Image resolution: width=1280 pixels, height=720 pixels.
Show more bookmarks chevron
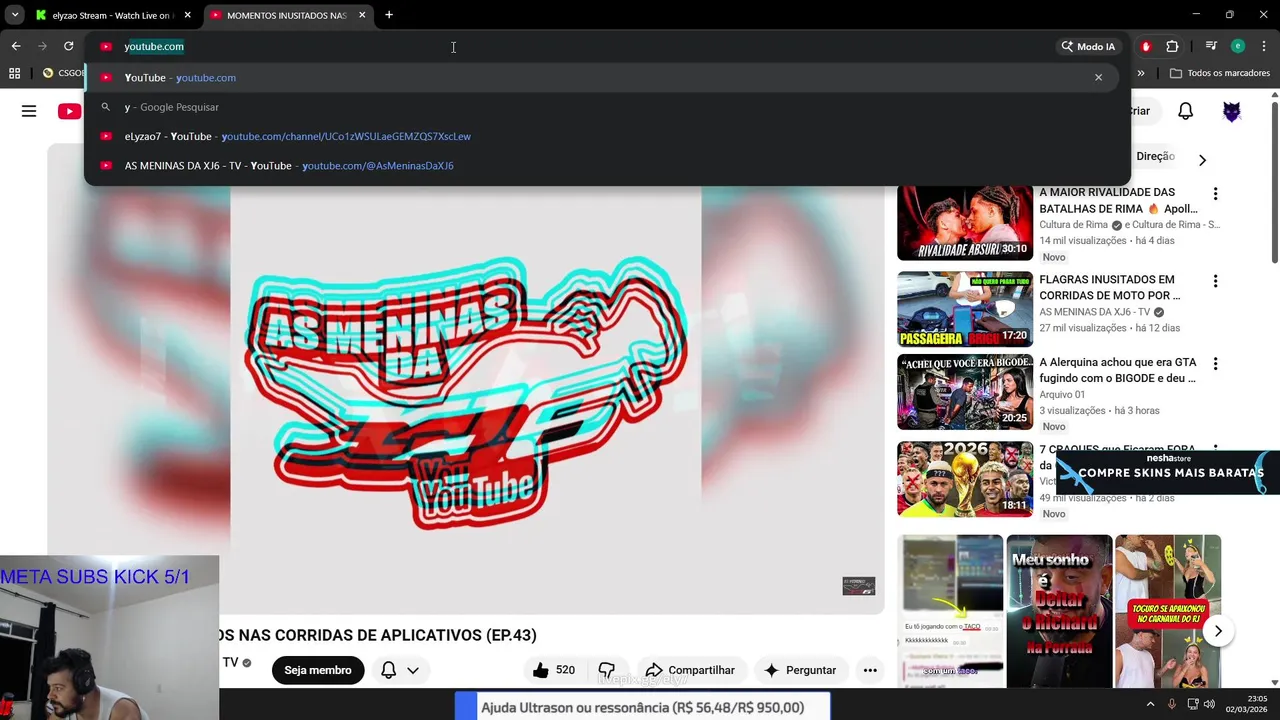(x=1141, y=73)
